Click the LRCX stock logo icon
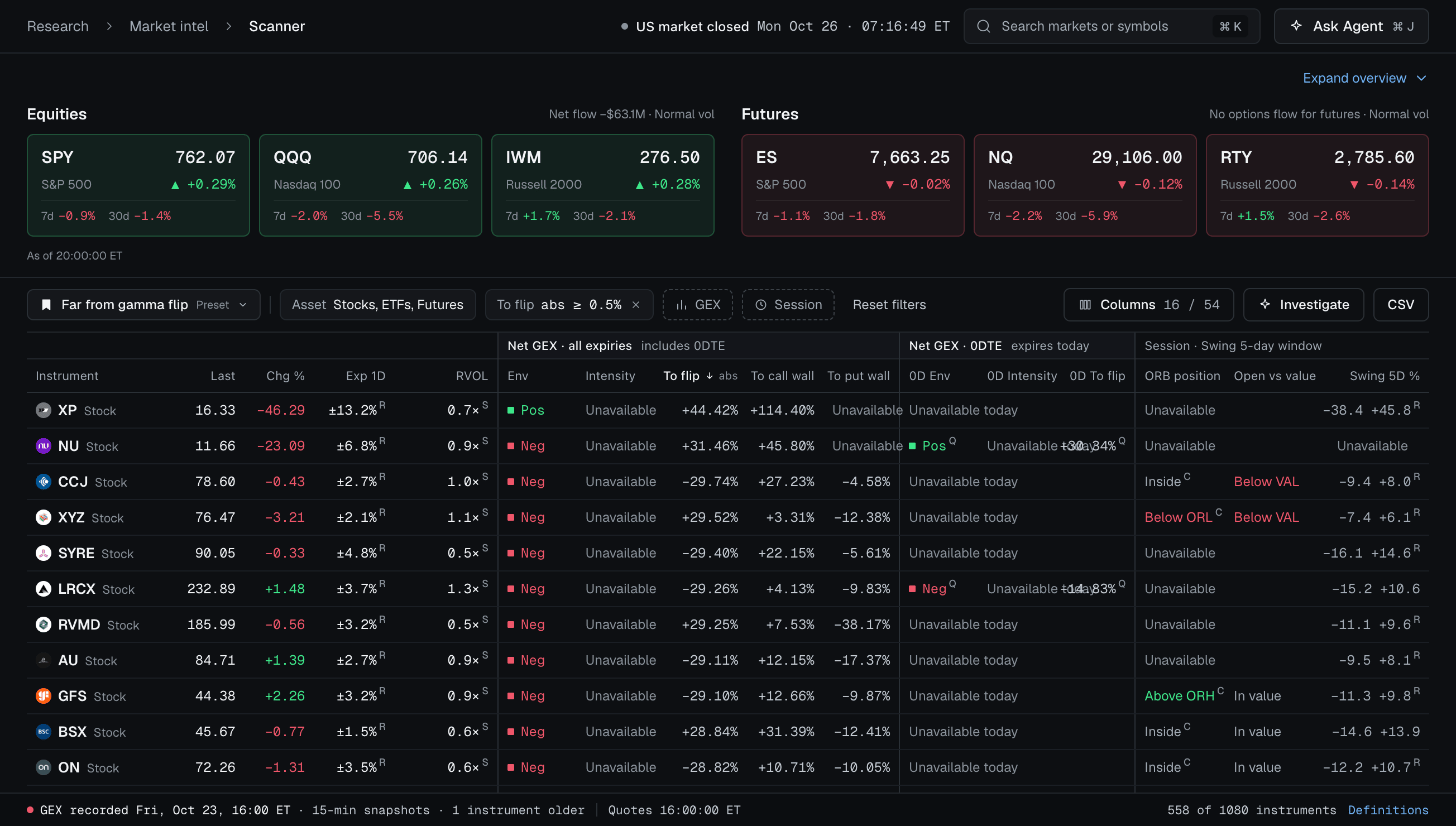The width and height of the screenshot is (1456, 826). (44, 589)
